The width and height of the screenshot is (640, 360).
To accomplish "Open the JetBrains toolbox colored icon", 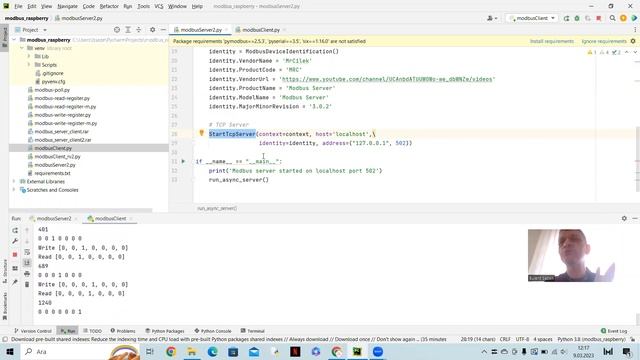I will click(634, 18).
